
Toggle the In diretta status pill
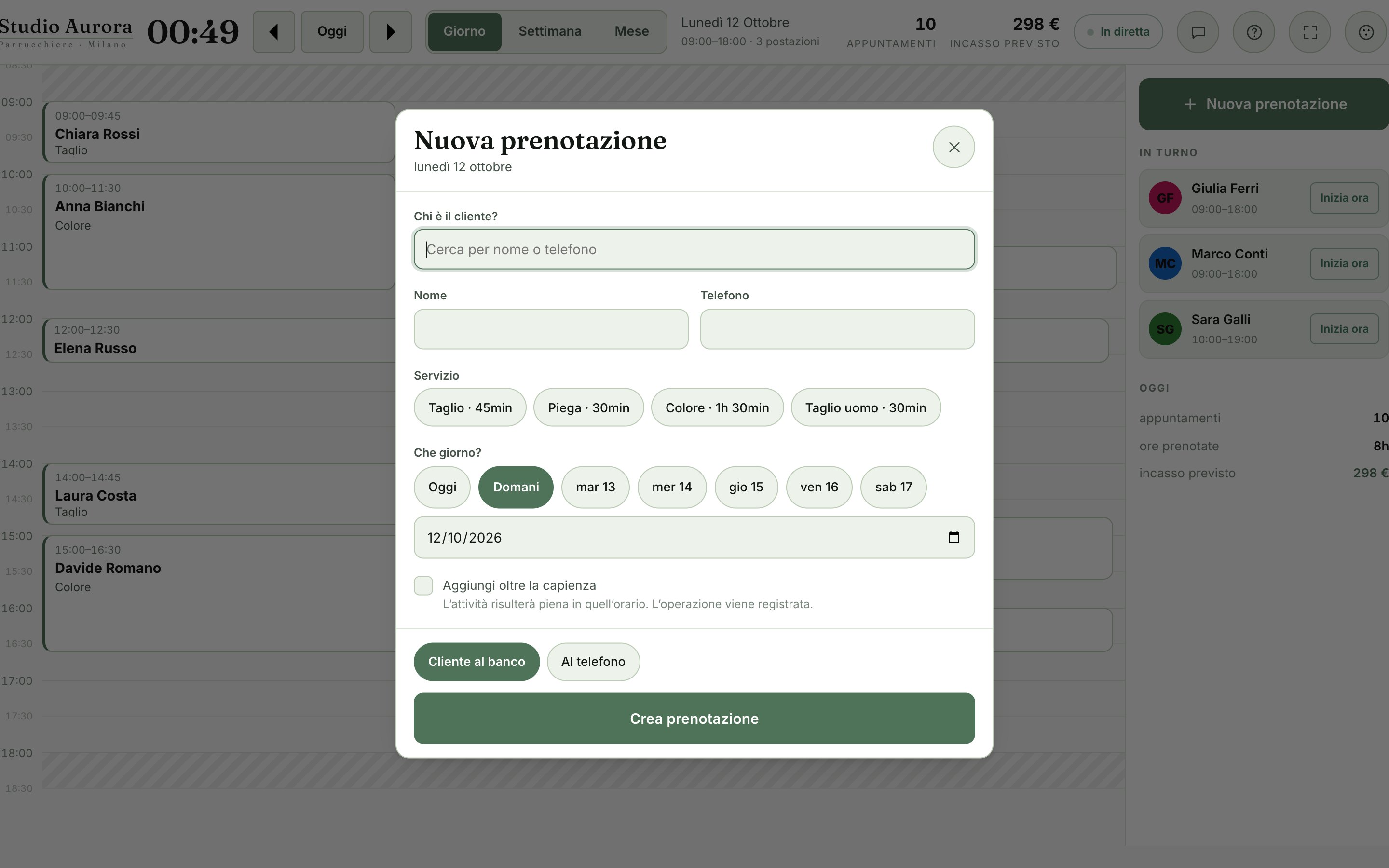coord(1118,32)
